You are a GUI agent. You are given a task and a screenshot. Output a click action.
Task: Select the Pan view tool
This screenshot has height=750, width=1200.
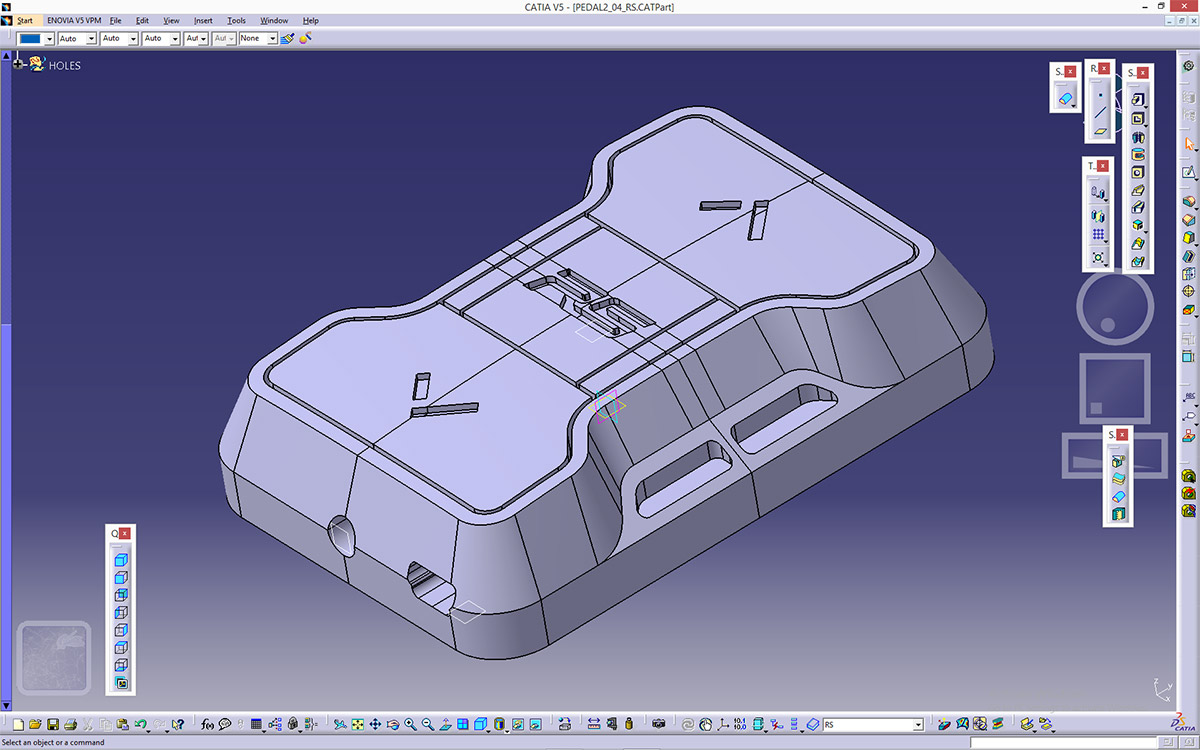tap(375, 724)
